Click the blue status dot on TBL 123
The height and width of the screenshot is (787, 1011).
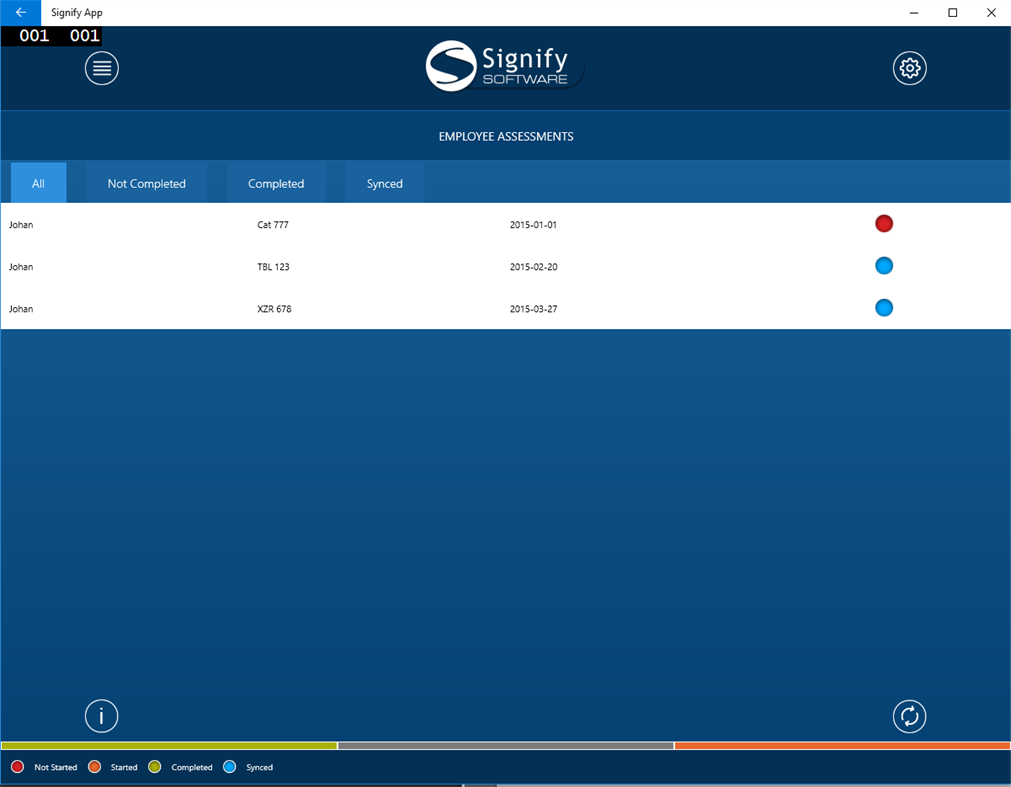coord(884,265)
